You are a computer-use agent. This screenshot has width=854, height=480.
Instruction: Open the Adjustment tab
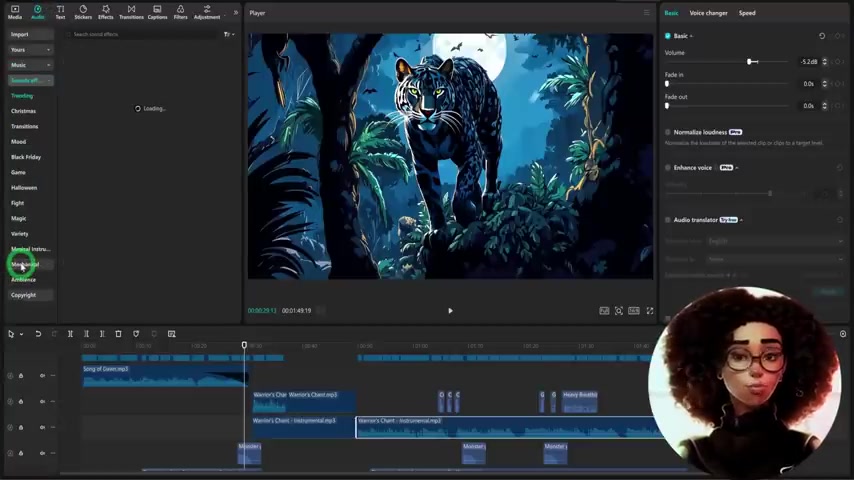(x=207, y=12)
